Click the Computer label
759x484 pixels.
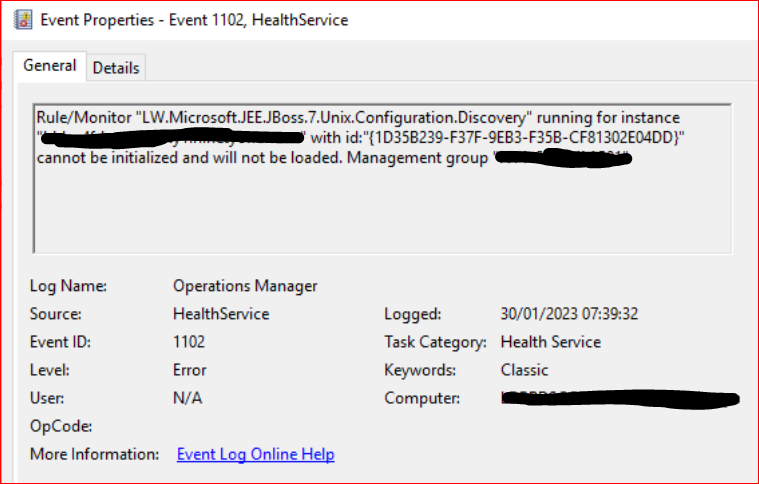coord(422,398)
